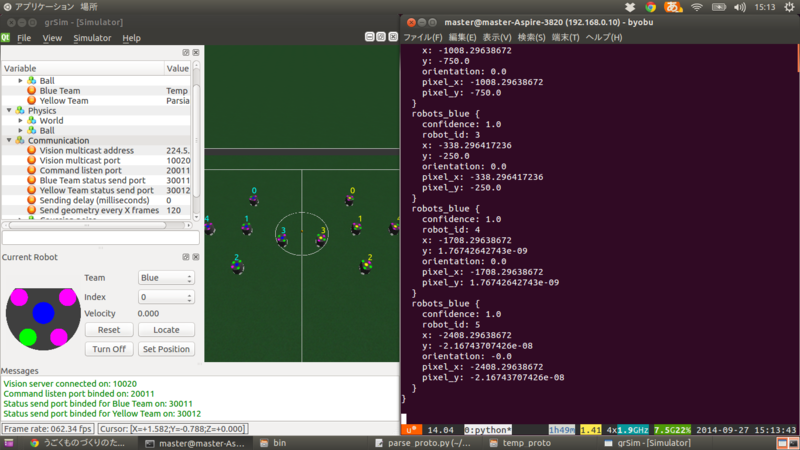Screen dimensions: 800x450
Task: Open the 表示(V) menu in terminal
Action: 497,37
